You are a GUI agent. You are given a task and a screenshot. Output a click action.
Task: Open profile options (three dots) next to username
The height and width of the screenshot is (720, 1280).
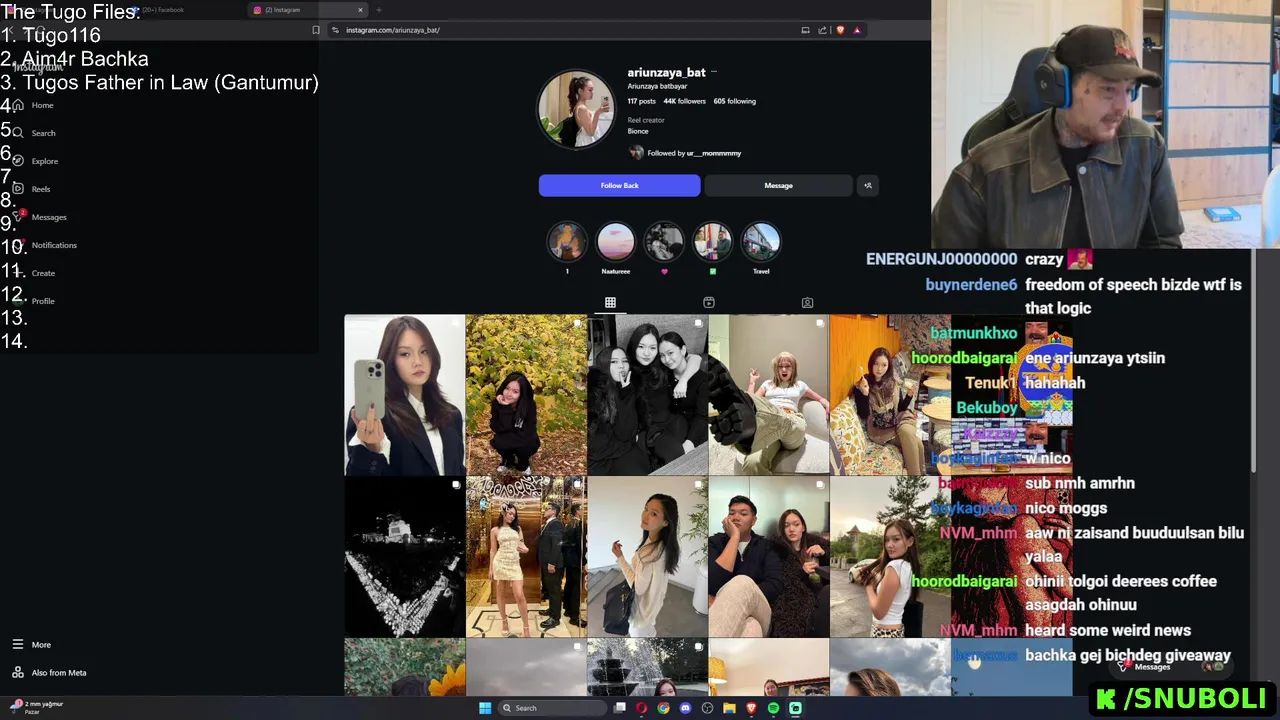713,72
